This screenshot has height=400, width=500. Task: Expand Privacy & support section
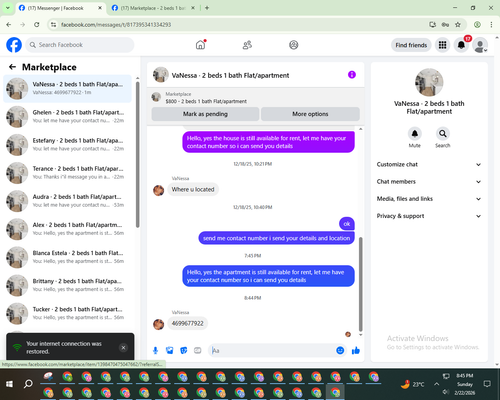pyautogui.click(x=429, y=216)
